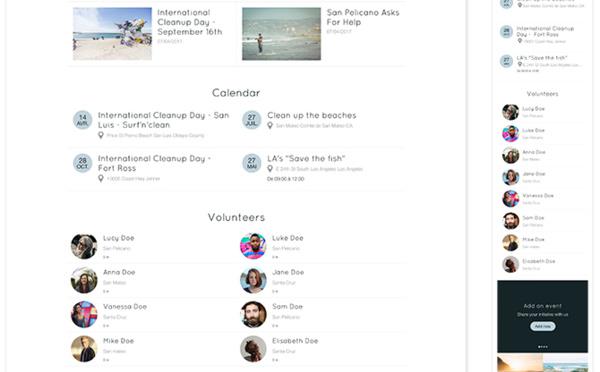Open the San Pelicano Asks For Help article
This screenshot has width=600, height=372.
click(363, 17)
